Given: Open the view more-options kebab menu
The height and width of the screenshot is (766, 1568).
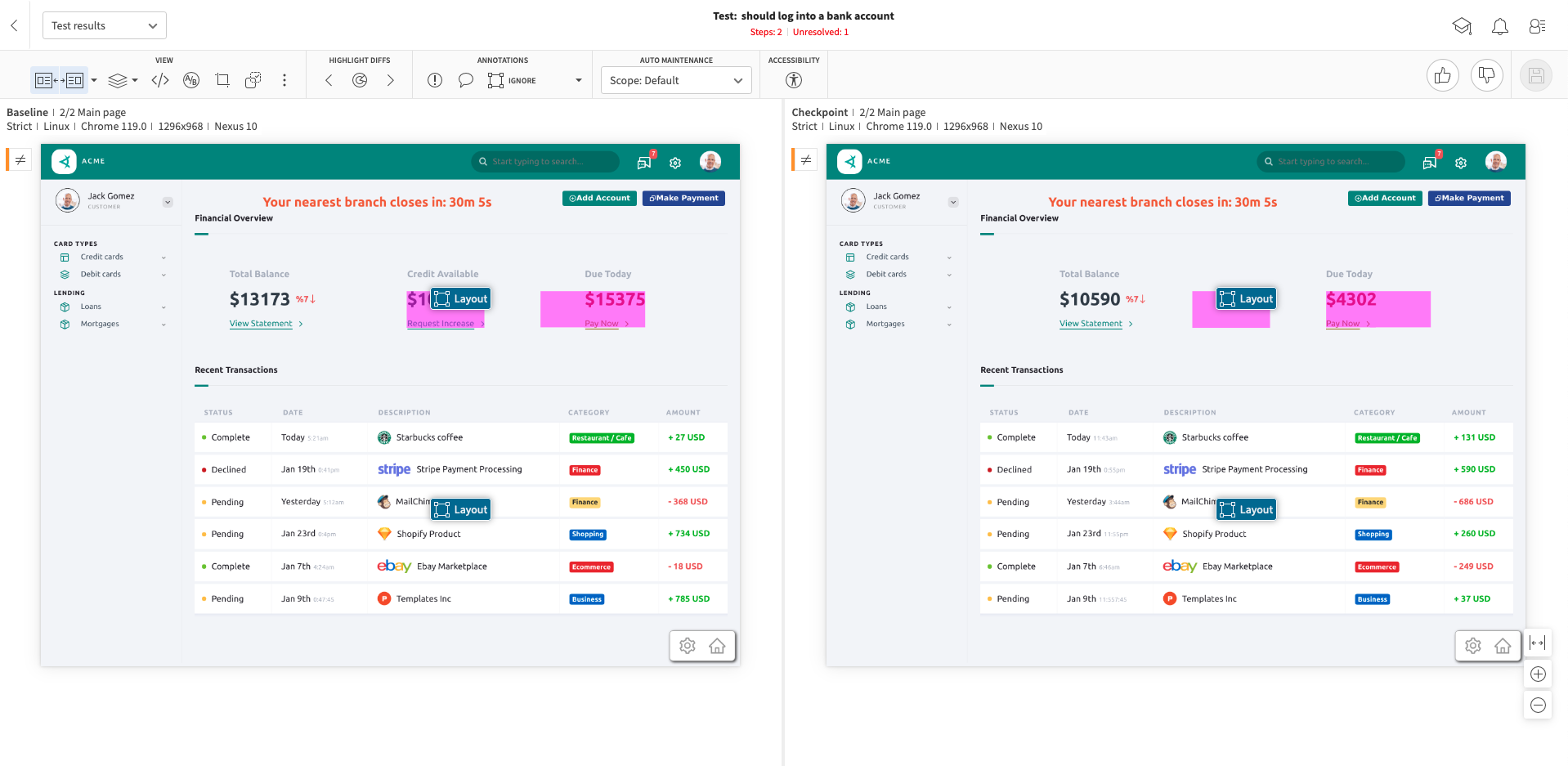Looking at the screenshot, I should 284,80.
